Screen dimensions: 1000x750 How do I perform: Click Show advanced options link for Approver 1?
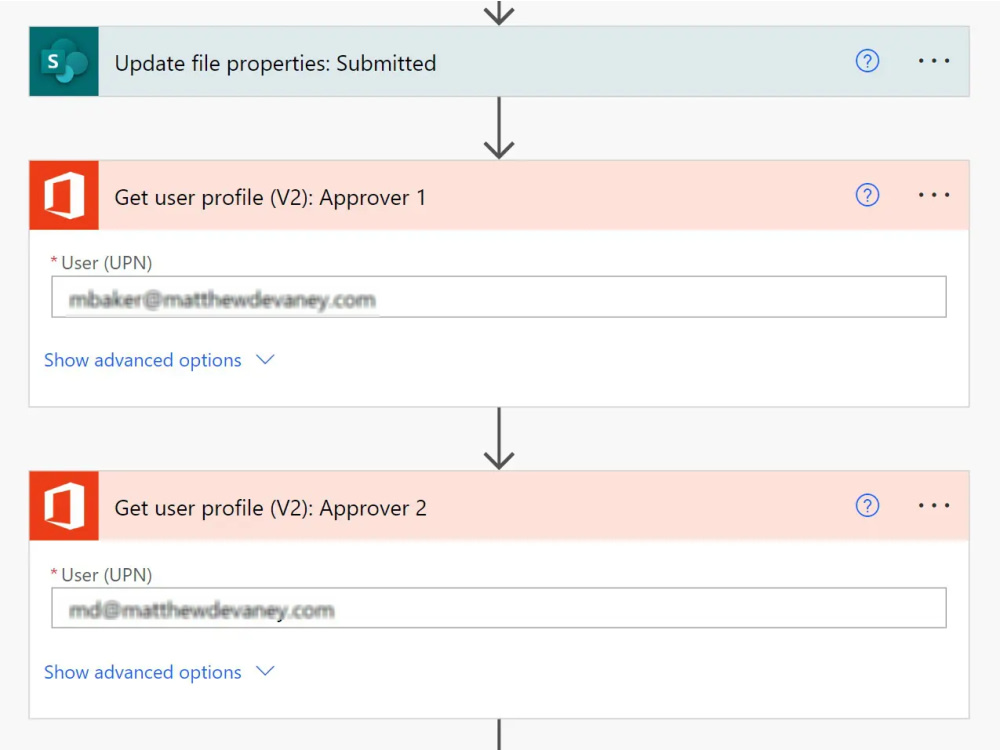[143, 360]
